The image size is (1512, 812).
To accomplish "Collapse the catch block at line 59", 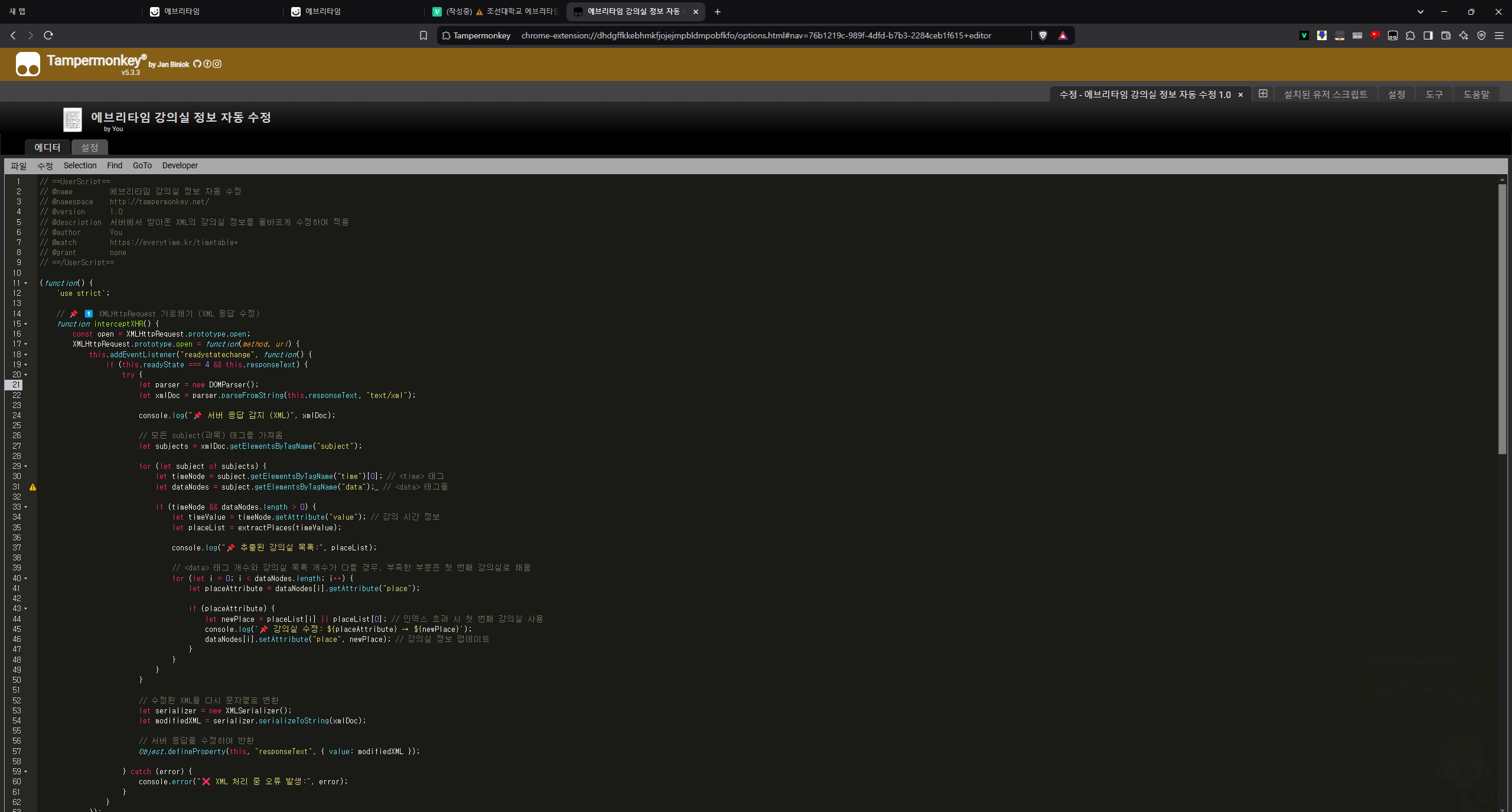I will tap(25, 772).
